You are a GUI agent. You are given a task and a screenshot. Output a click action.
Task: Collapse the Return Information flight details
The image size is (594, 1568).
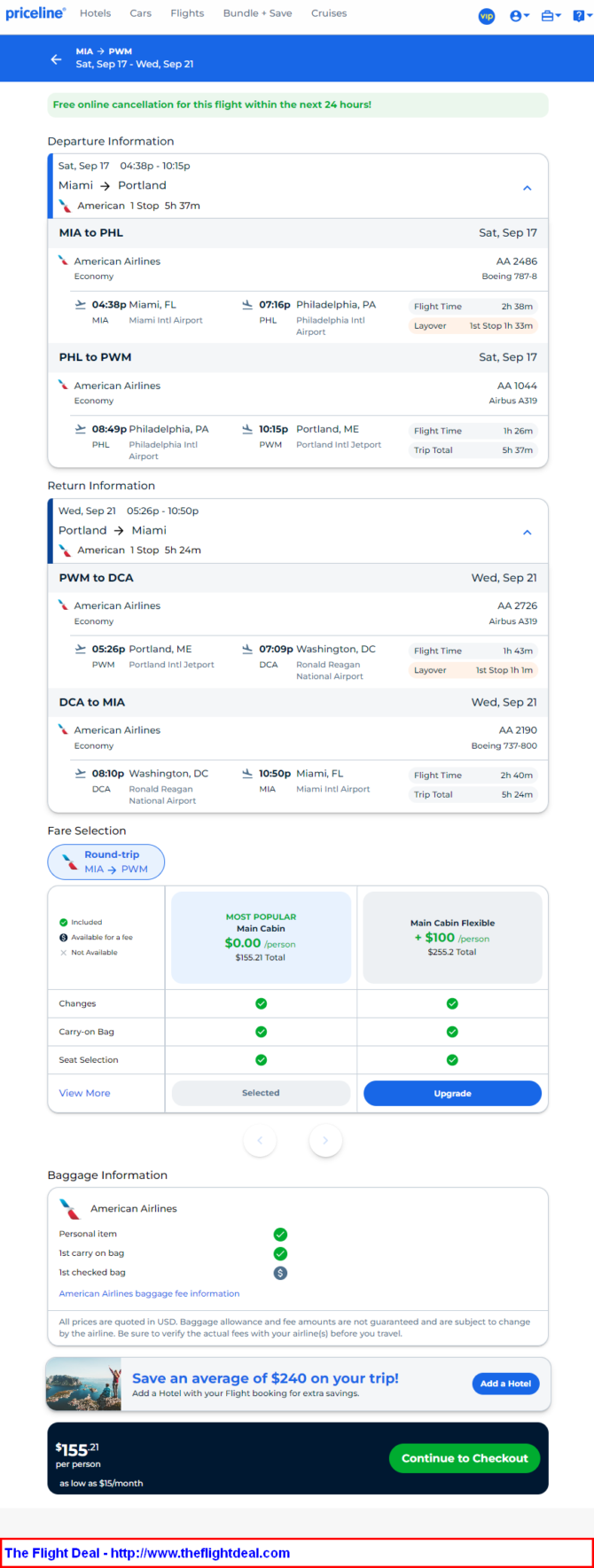coord(527,533)
